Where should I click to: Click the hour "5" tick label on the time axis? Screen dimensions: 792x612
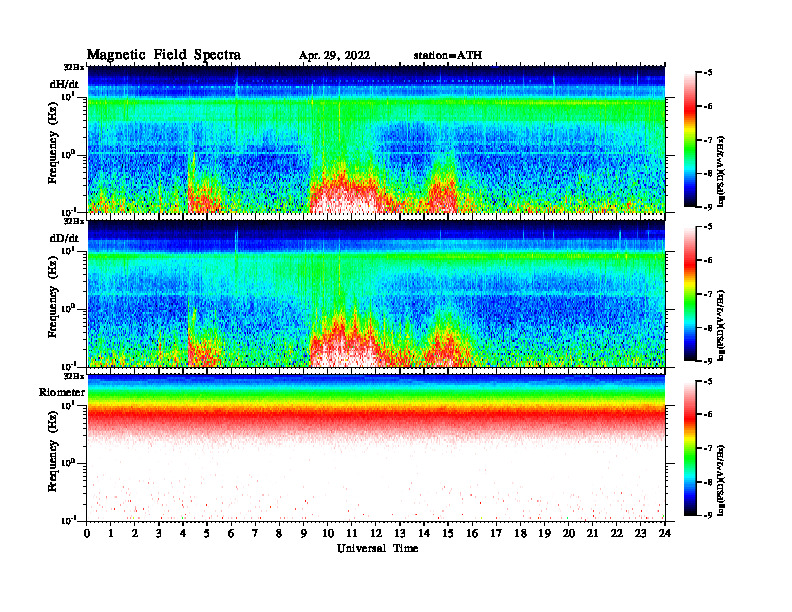207,533
